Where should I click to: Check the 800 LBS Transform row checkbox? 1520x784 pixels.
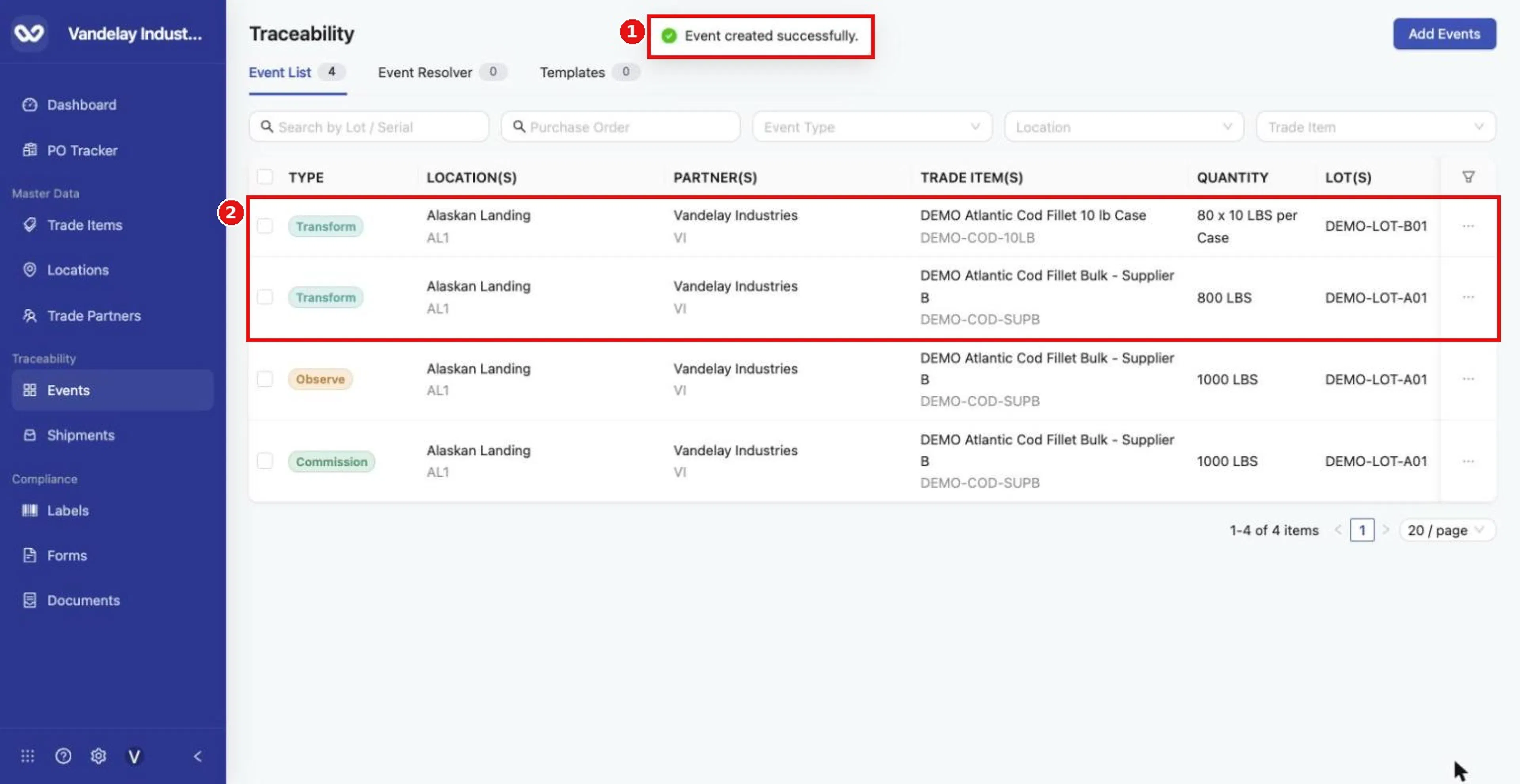click(x=265, y=297)
